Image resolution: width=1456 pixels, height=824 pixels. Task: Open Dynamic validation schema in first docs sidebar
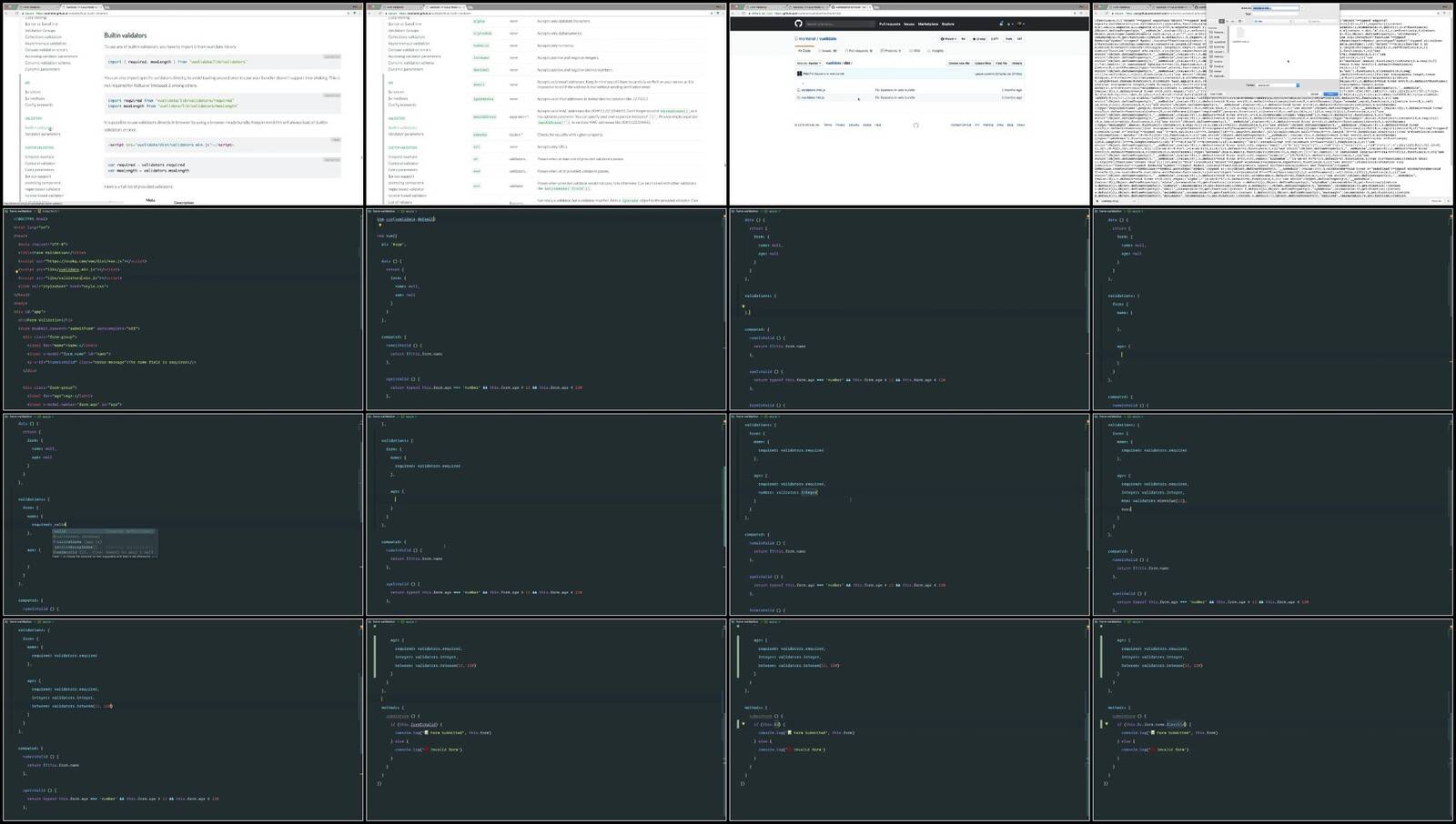[x=47, y=63]
